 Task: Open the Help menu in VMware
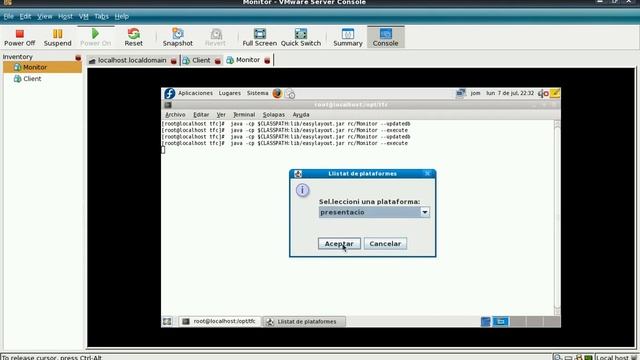122,16
